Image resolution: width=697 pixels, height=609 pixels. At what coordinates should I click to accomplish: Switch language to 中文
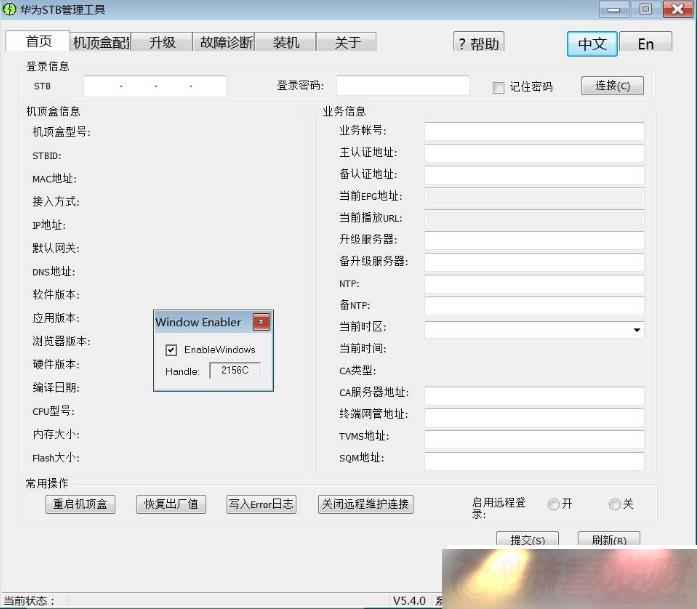pos(592,44)
